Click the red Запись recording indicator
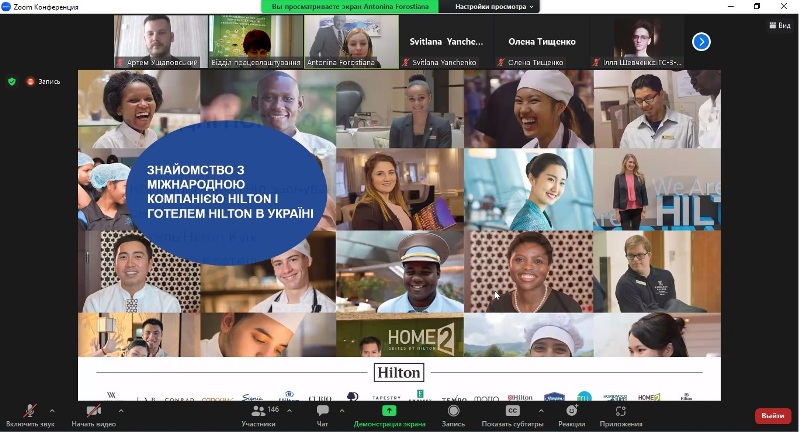The width and height of the screenshot is (800, 432). point(43,82)
